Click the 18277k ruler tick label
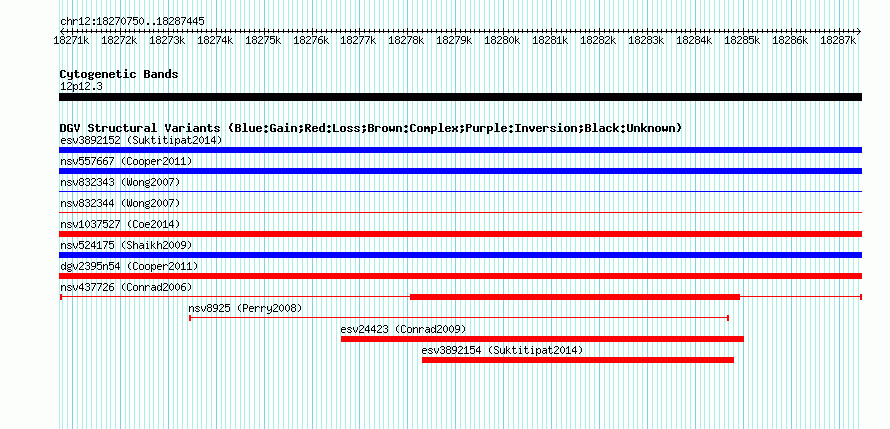This screenshot has height=429, width=890. [x=359, y=41]
